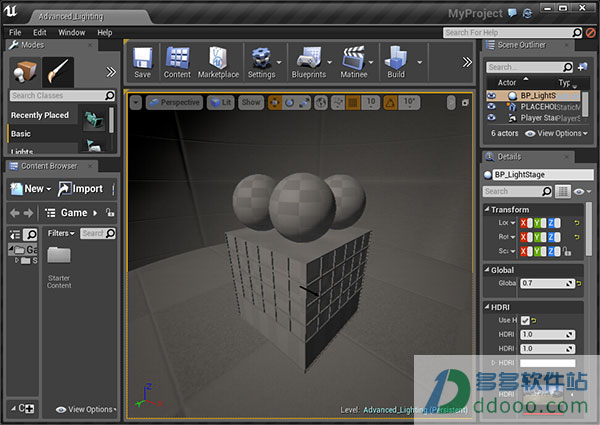Screen dimensions: 600x425
Task: Click the Import button in Content Browser
Action: point(80,189)
